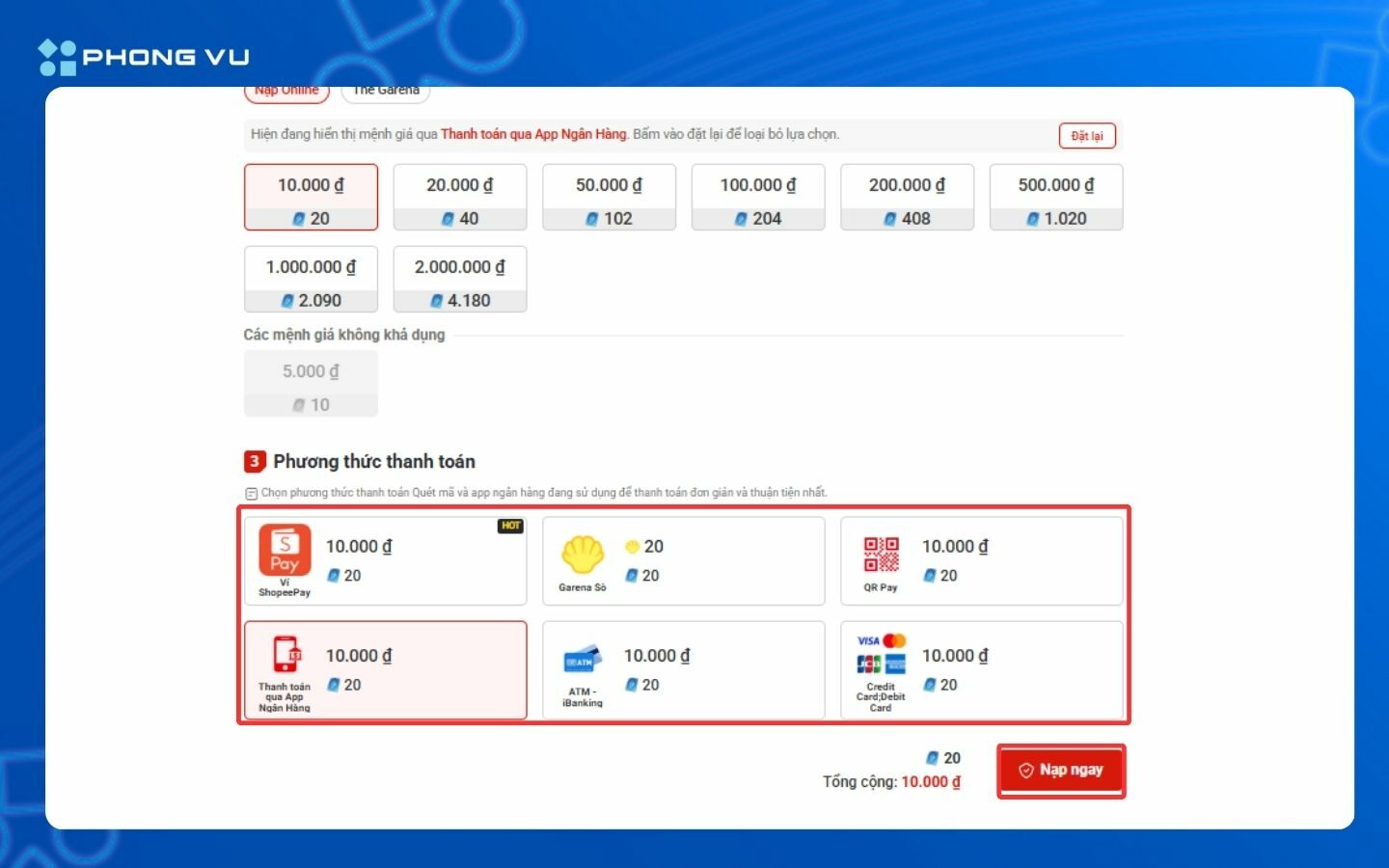This screenshot has height=868, width=1389.
Task: Click the 10.000 đ price in ATM iBanking option
Action: [x=657, y=656]
